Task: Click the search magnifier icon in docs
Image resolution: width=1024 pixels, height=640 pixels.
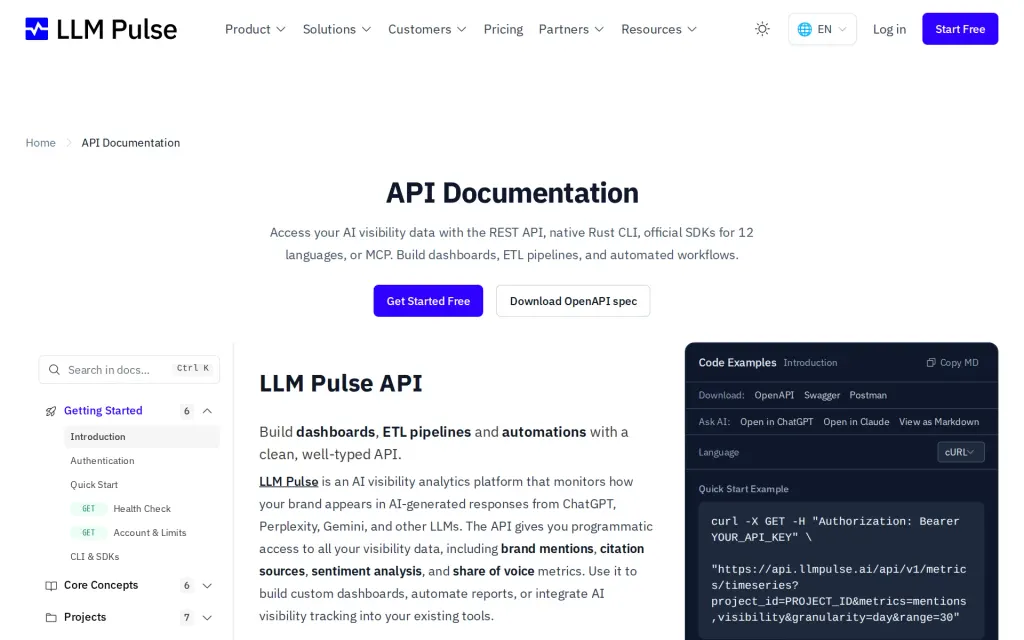Action: tap(54, 370)
